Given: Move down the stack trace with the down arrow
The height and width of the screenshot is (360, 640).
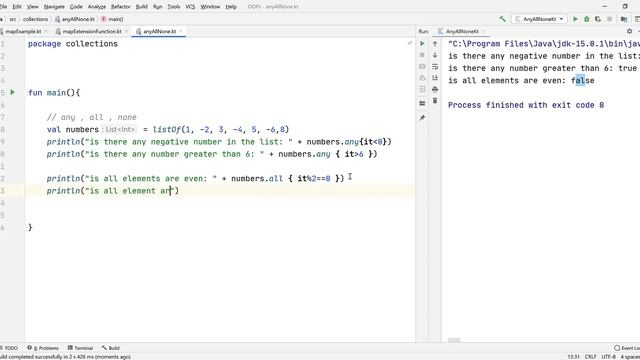Looking at the screenshot, I should tap(435, 55).
